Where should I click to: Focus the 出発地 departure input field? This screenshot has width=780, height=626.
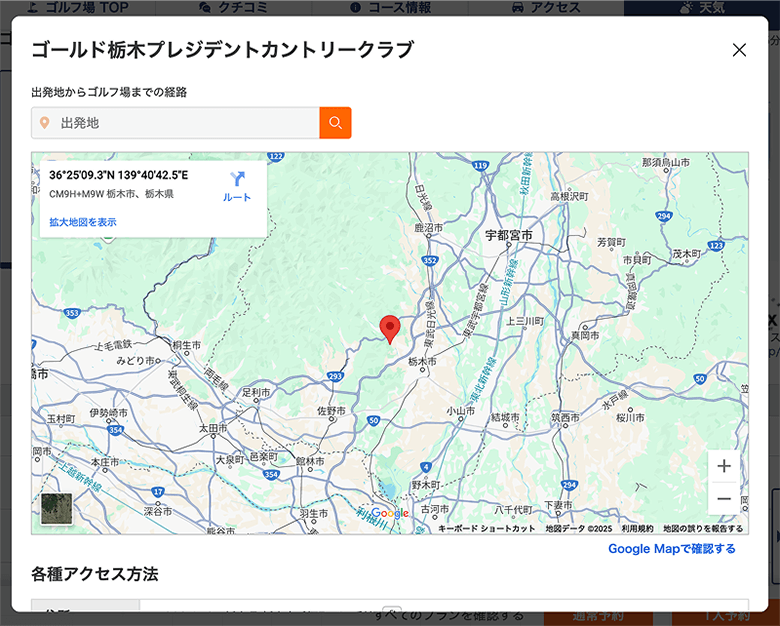(175, 122)
